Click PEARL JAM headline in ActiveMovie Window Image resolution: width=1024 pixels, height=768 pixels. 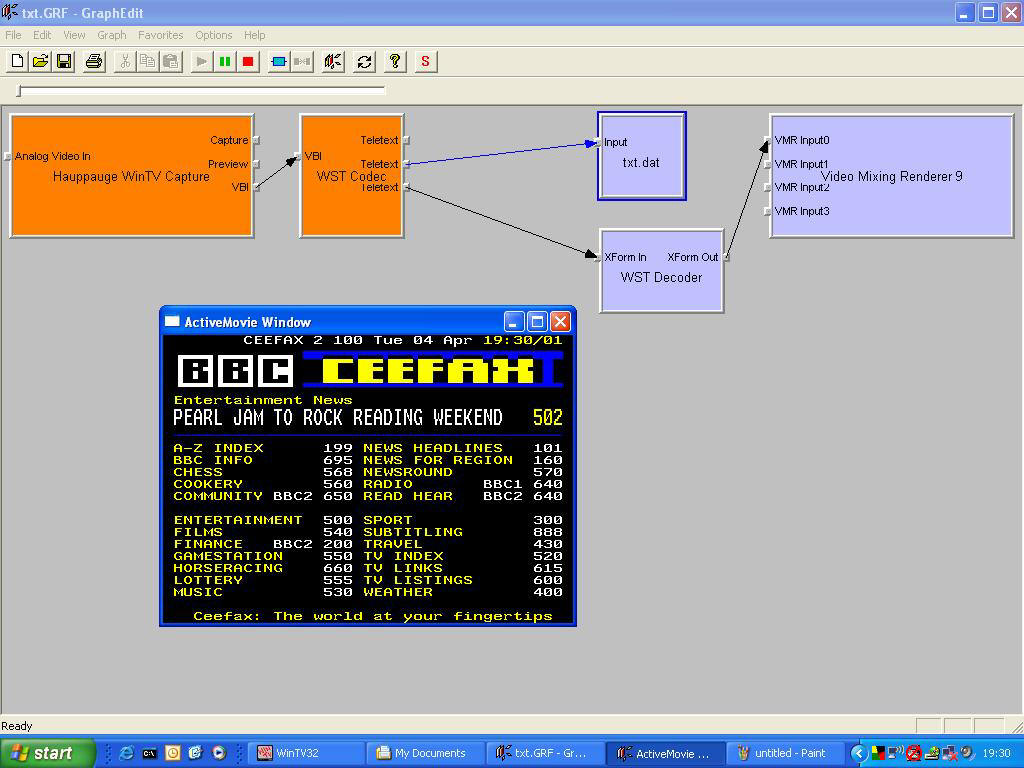(x=338, y=418)
